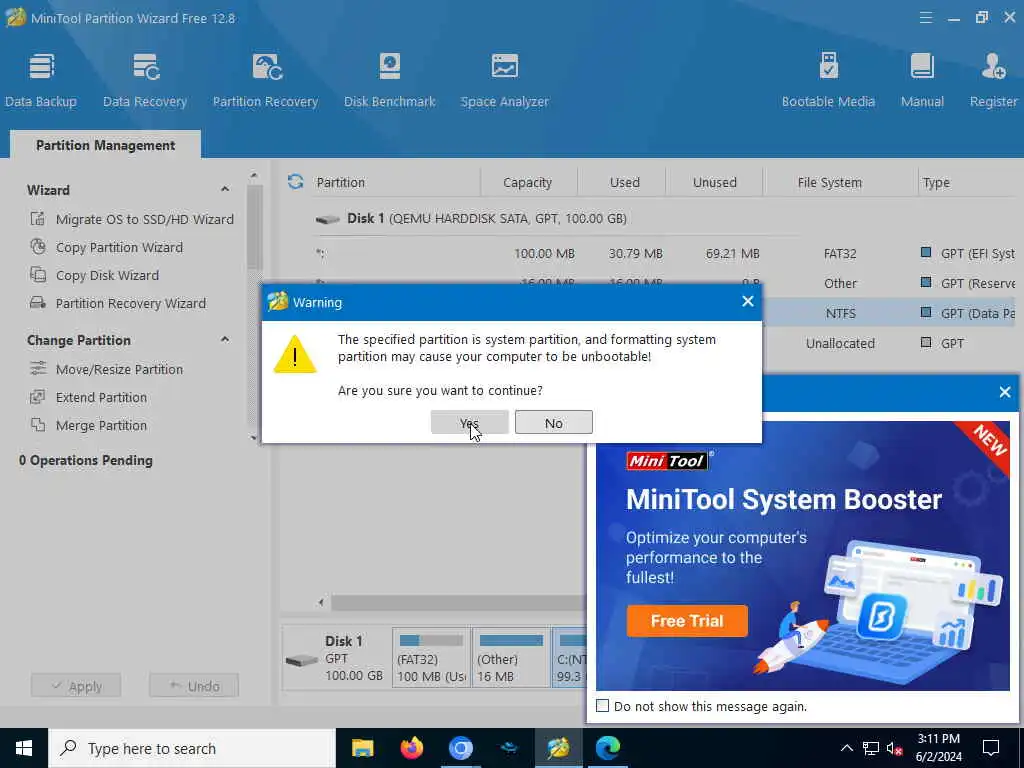Sort by the File System column header
The height and width of the screenshot is (768, 1024).
[829, 182]
